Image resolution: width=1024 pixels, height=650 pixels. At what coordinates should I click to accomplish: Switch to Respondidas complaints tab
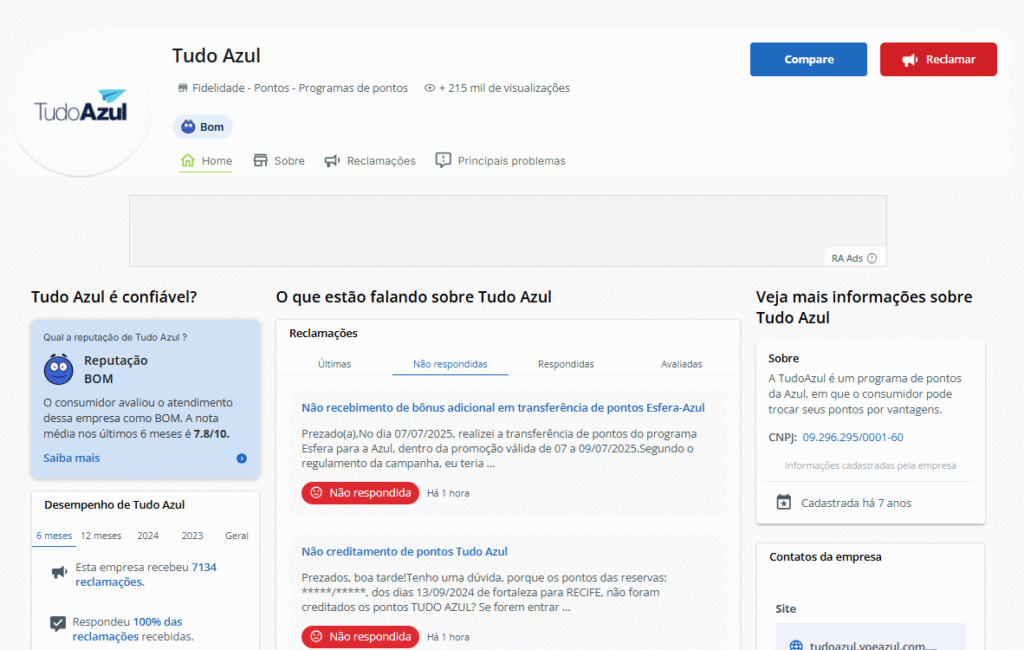(x=566, y=364)
